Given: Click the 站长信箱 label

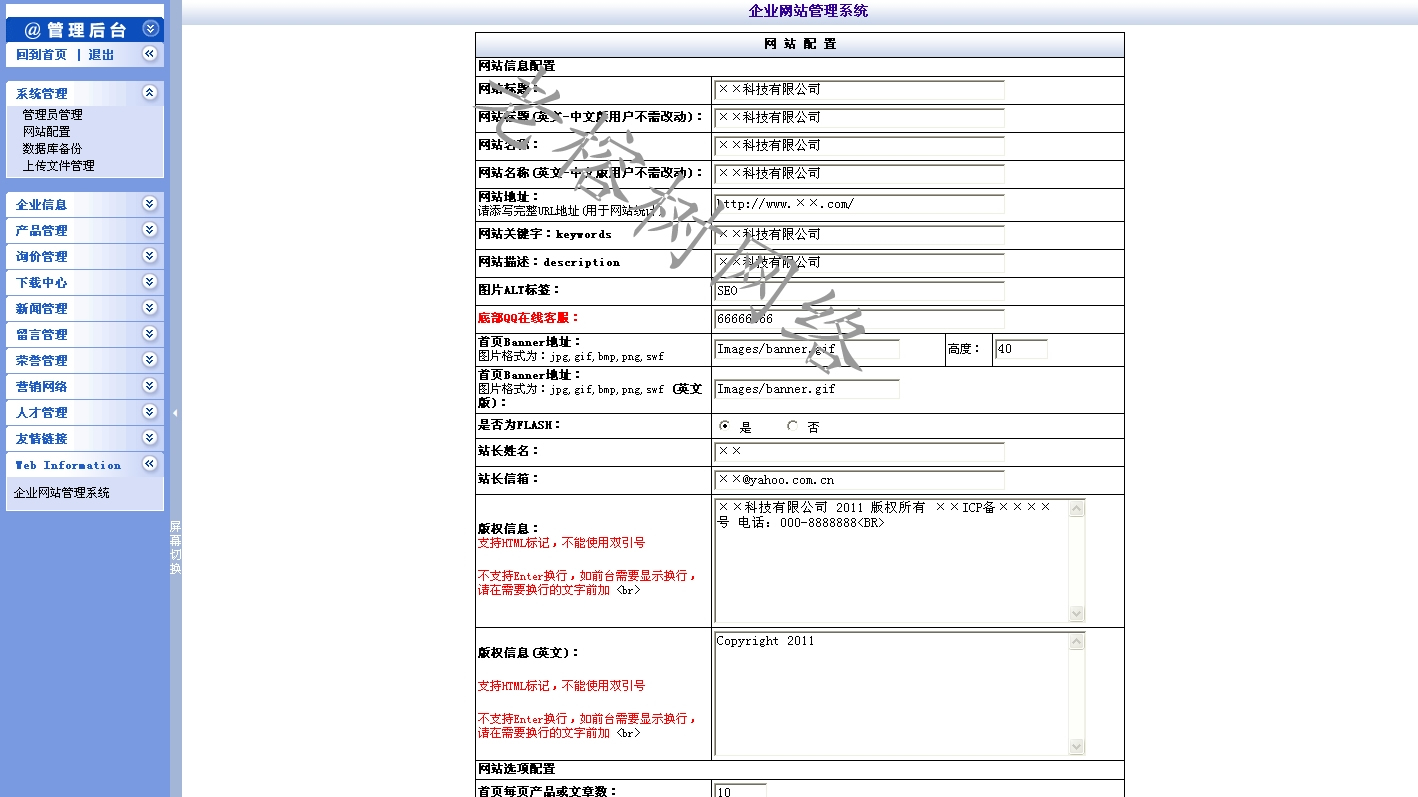Looking at the screenshot, I should coord(509,479).
